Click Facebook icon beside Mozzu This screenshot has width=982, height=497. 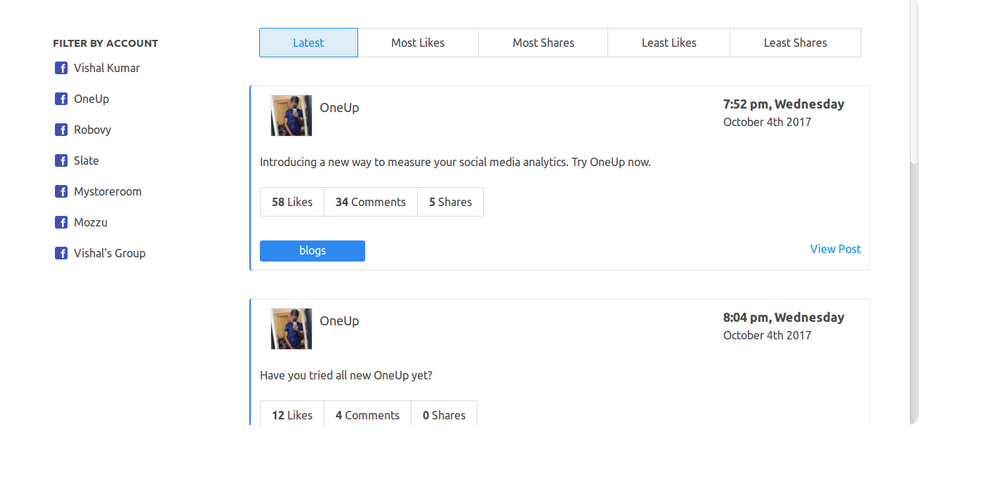coord(61,222)
